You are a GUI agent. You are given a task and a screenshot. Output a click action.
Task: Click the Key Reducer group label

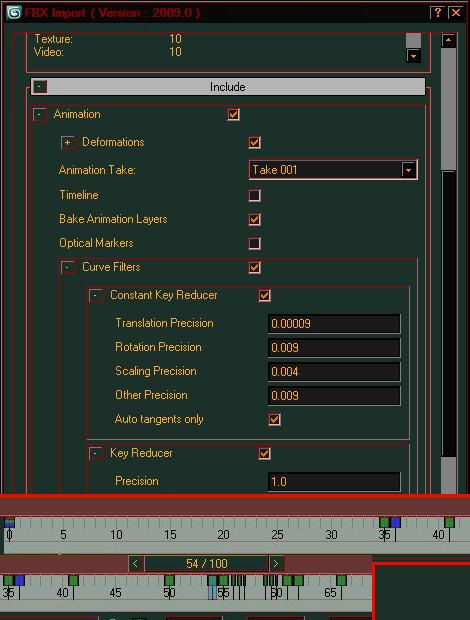click(x=141, y=453)
